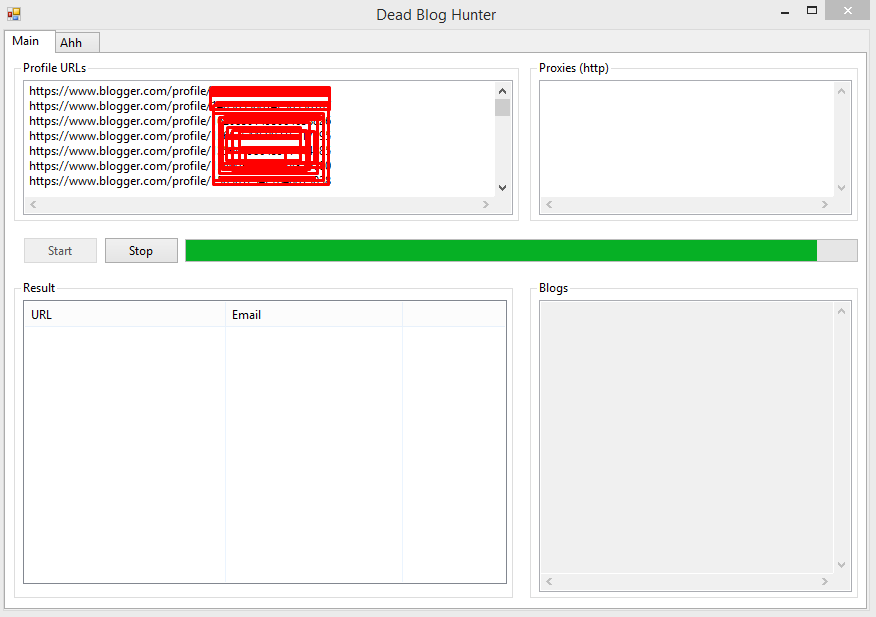Click Proxies box scroll up arrow
876x617 pixels.
tap(841, 91)
